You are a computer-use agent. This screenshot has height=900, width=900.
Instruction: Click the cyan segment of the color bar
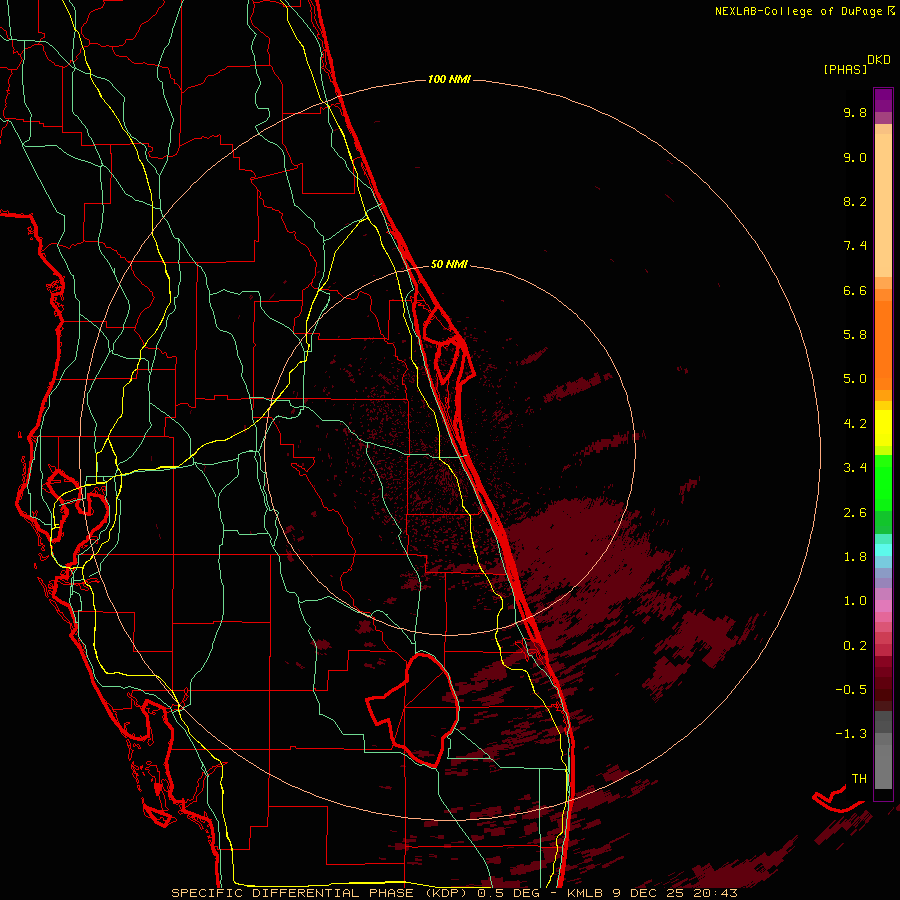883,550
